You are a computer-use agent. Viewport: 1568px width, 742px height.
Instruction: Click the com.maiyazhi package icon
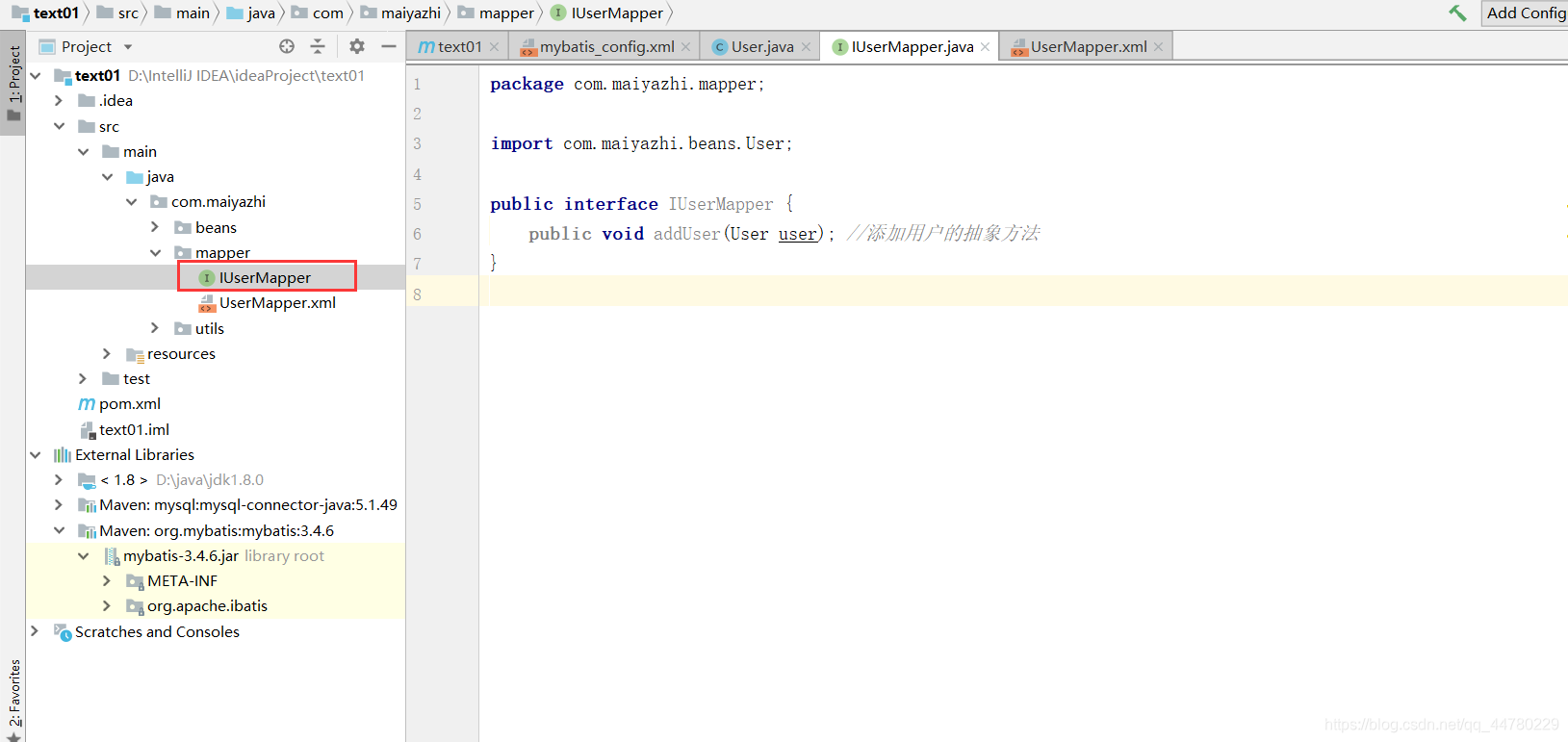tap(159, 202)
